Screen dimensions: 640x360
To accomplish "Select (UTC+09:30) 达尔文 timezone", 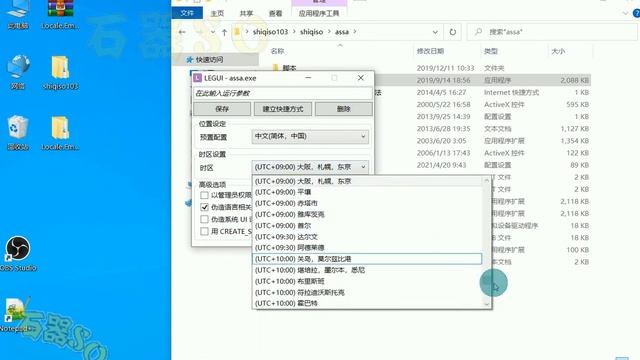I will (x=367, y=236).
